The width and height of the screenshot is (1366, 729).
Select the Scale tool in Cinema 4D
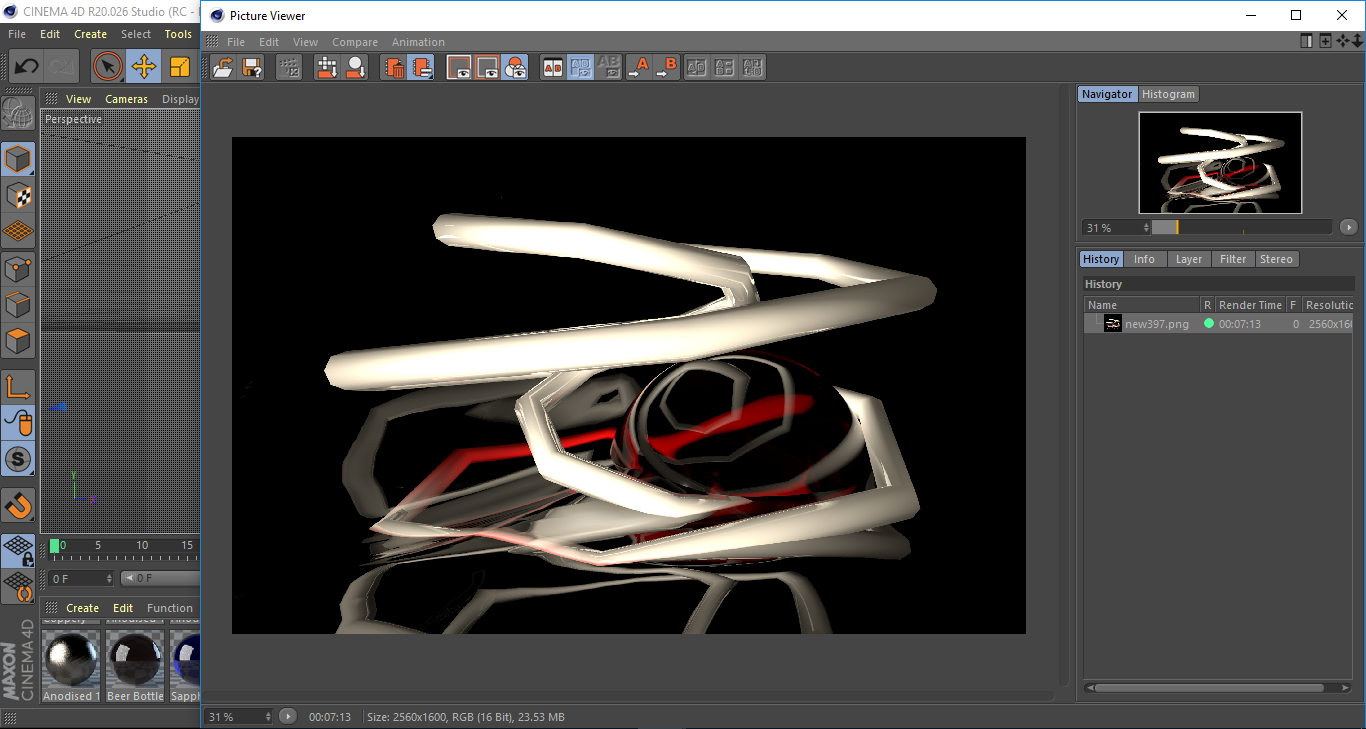(181, 67)
